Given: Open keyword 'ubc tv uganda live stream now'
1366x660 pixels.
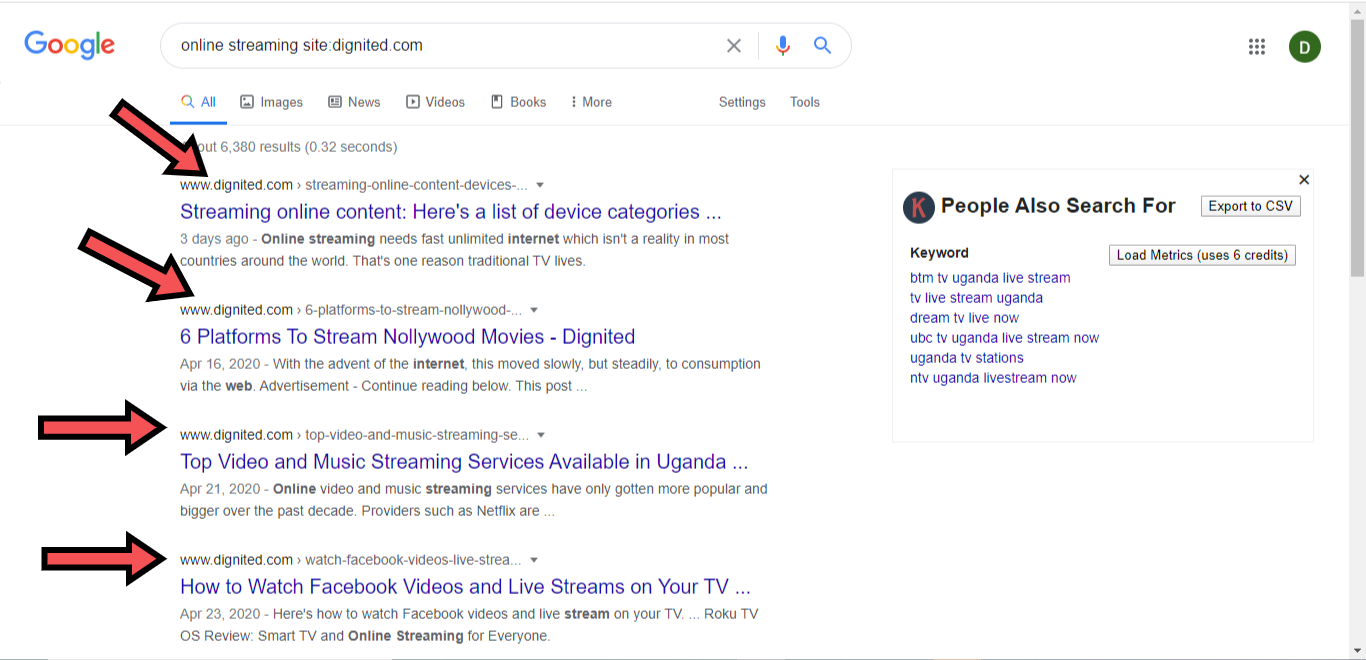Looking at the screenshot, I should pos(1004,338).
